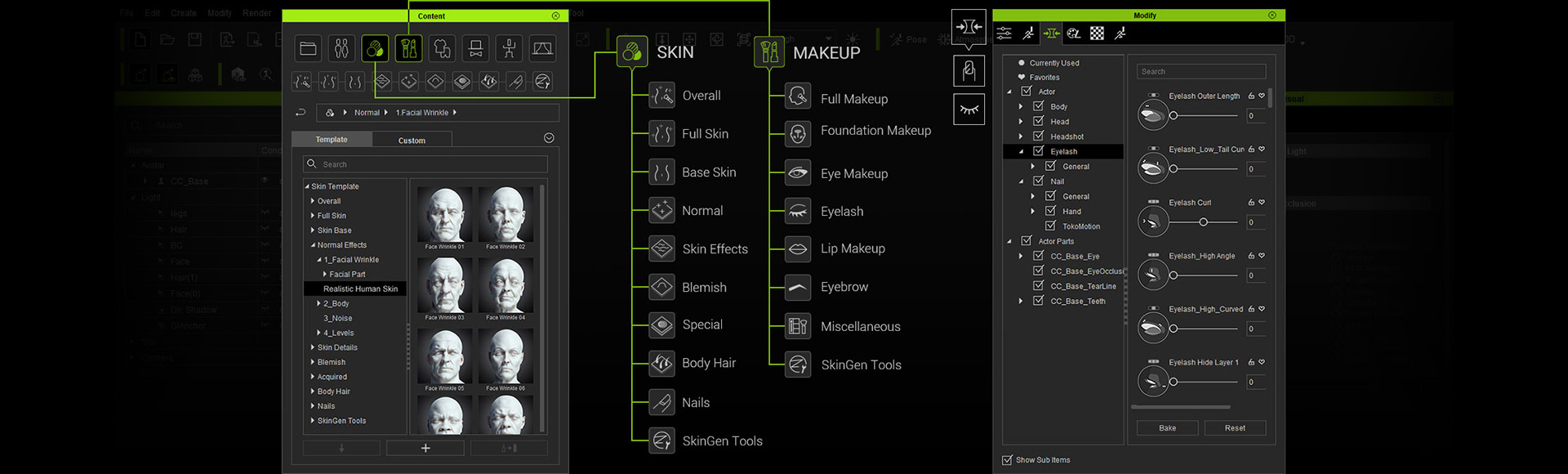Screen dimensions: 1568x474
Task: Uncheck the CC_Base_Teeth checkbox
Action: pos(1039,301)
